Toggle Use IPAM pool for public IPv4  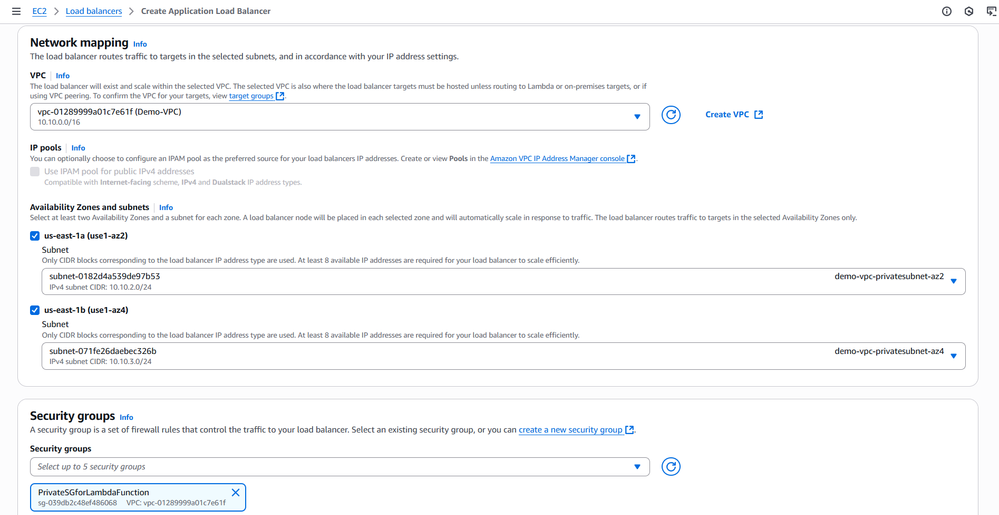pos(35,172)
